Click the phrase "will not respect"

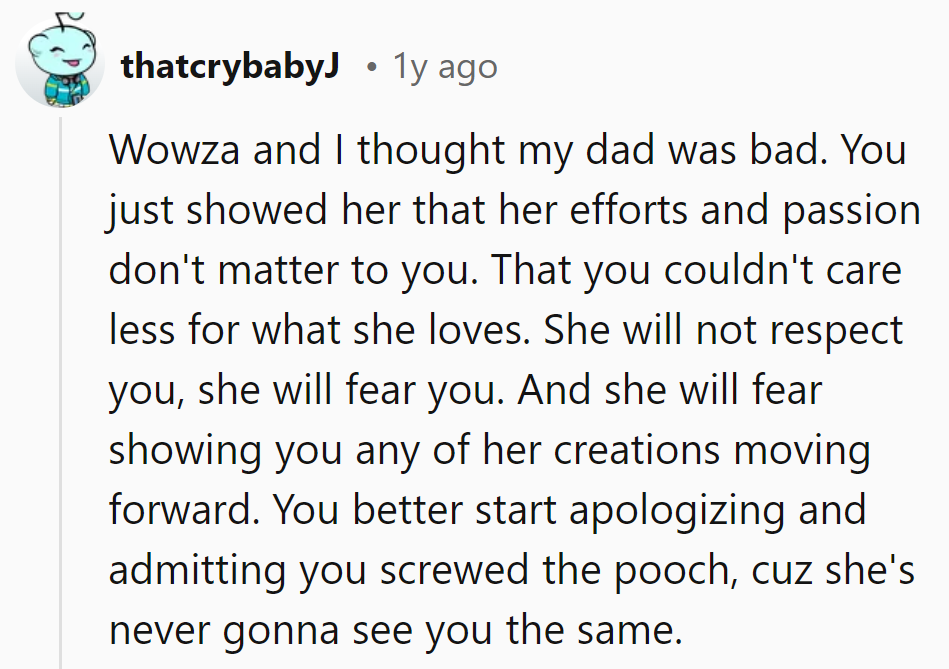coord(762,330)
